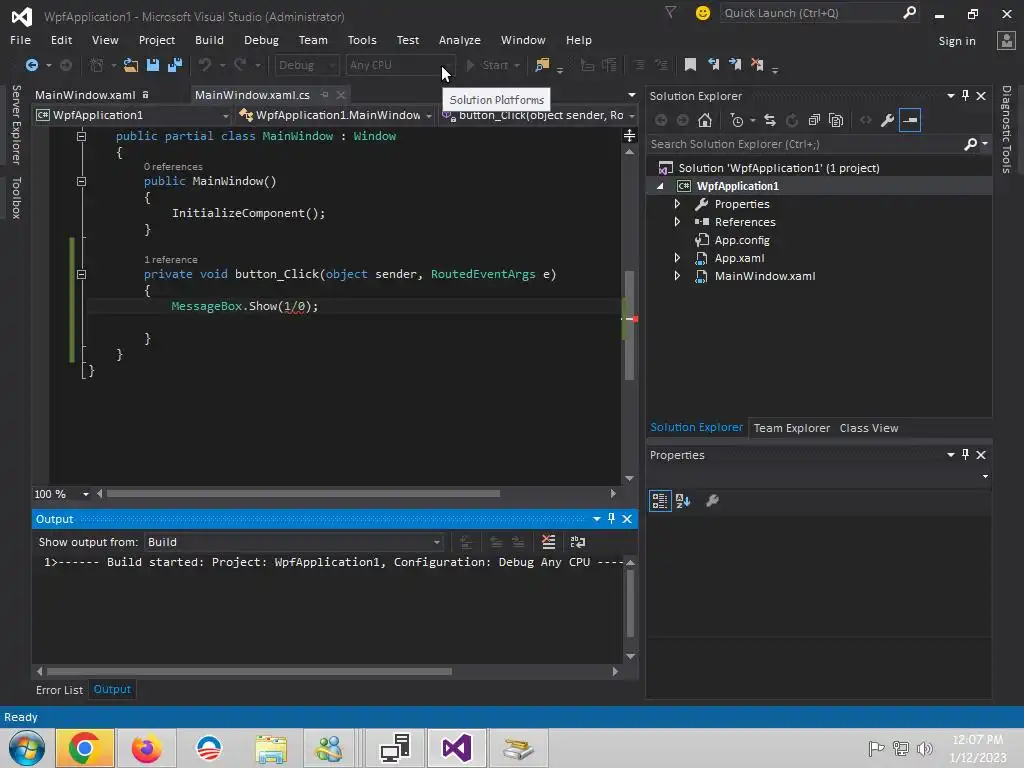Open the Toolbox side tab
The height and width of the screenshot is (768, 1024).
point(16,197)
